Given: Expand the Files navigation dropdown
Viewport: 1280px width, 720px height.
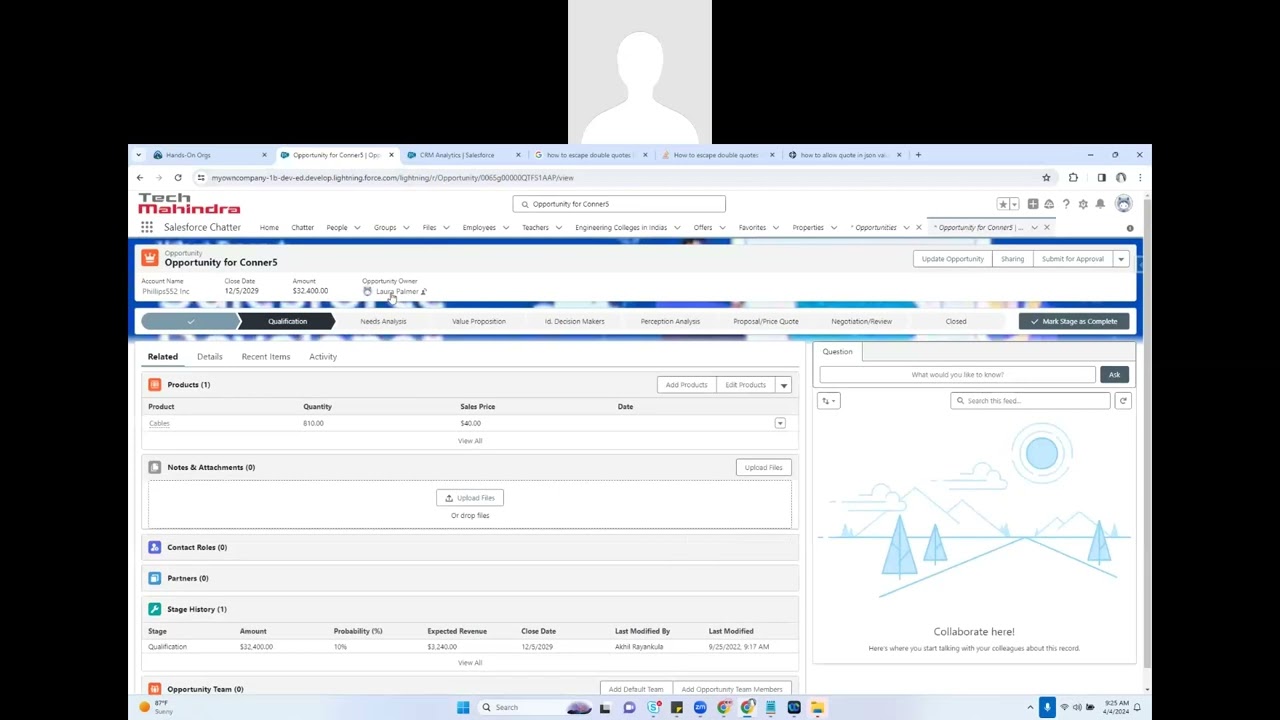Looking at the screenshot, I should point(446,228).
